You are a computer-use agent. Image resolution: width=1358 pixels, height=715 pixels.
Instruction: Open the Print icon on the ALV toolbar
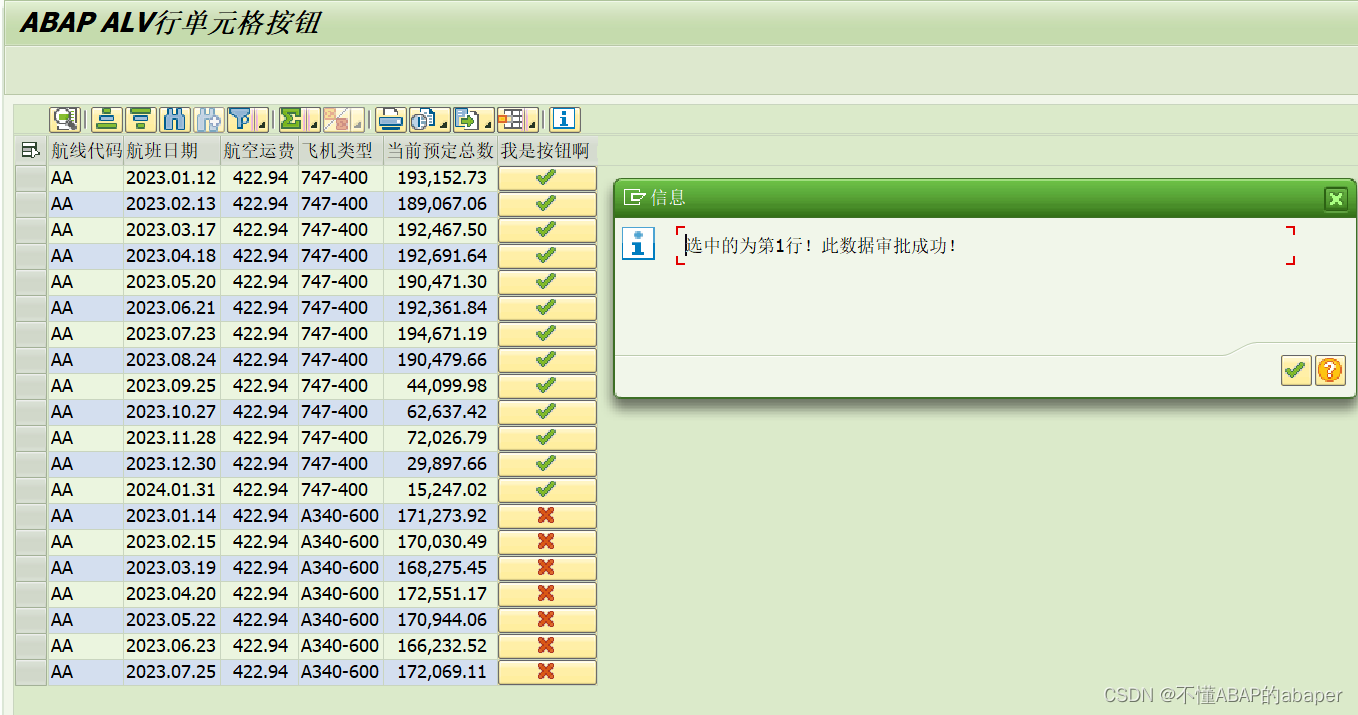click(x=389, y=119)
